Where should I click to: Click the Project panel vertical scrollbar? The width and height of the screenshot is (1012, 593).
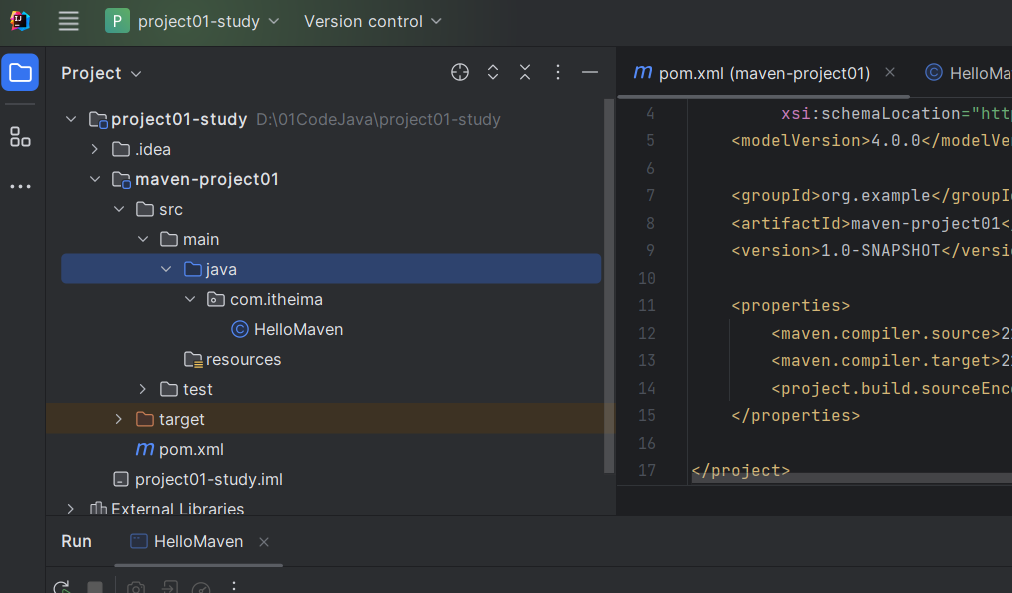[x=608, y=286]
